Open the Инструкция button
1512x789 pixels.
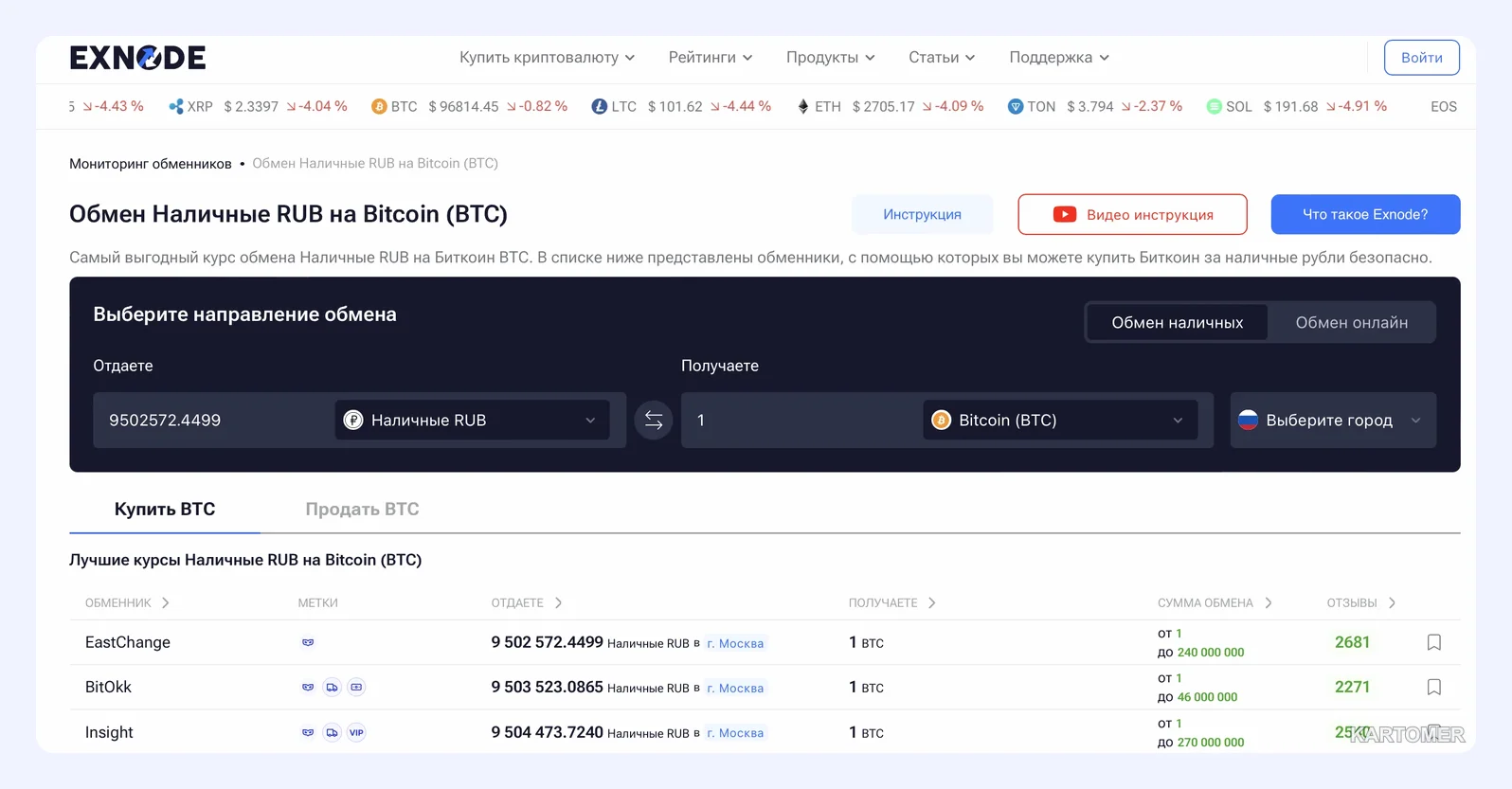pos(922,214)
